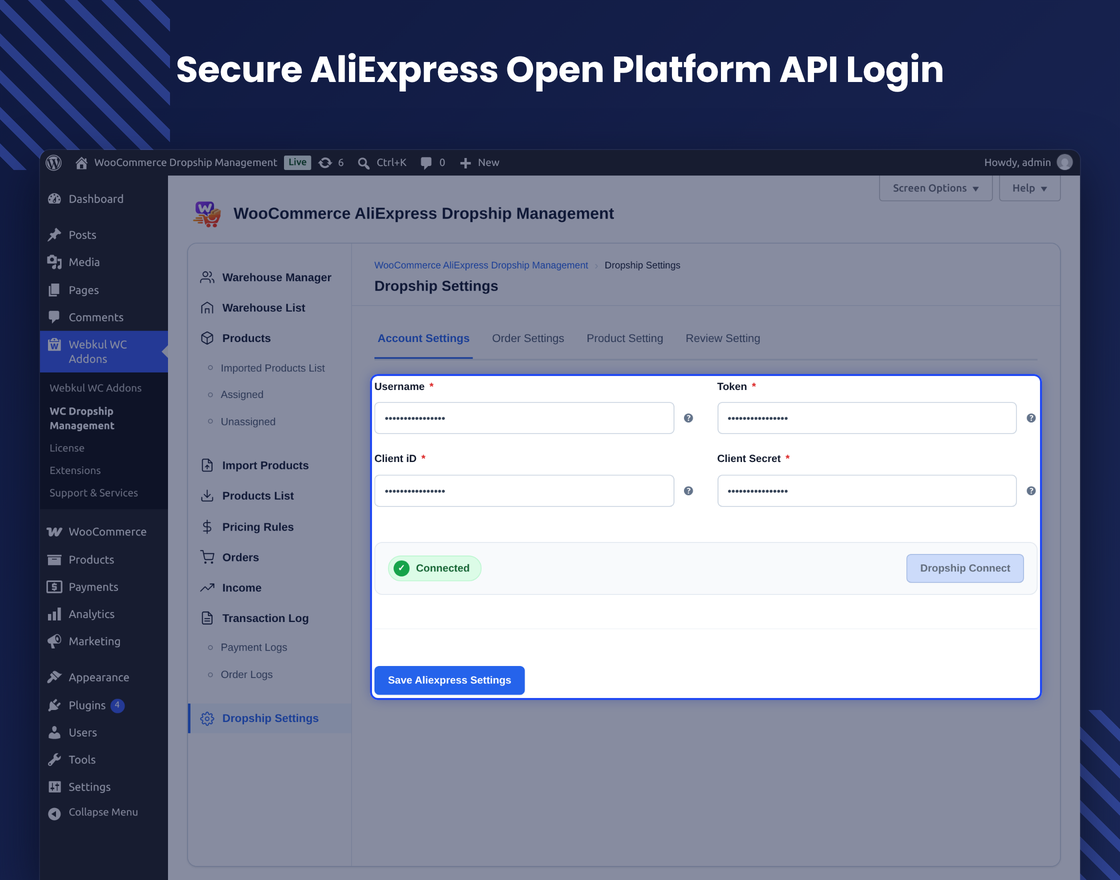Screen dimensions: 1120x880
Task: Click the updates icon showing 6
Action: 325,163
